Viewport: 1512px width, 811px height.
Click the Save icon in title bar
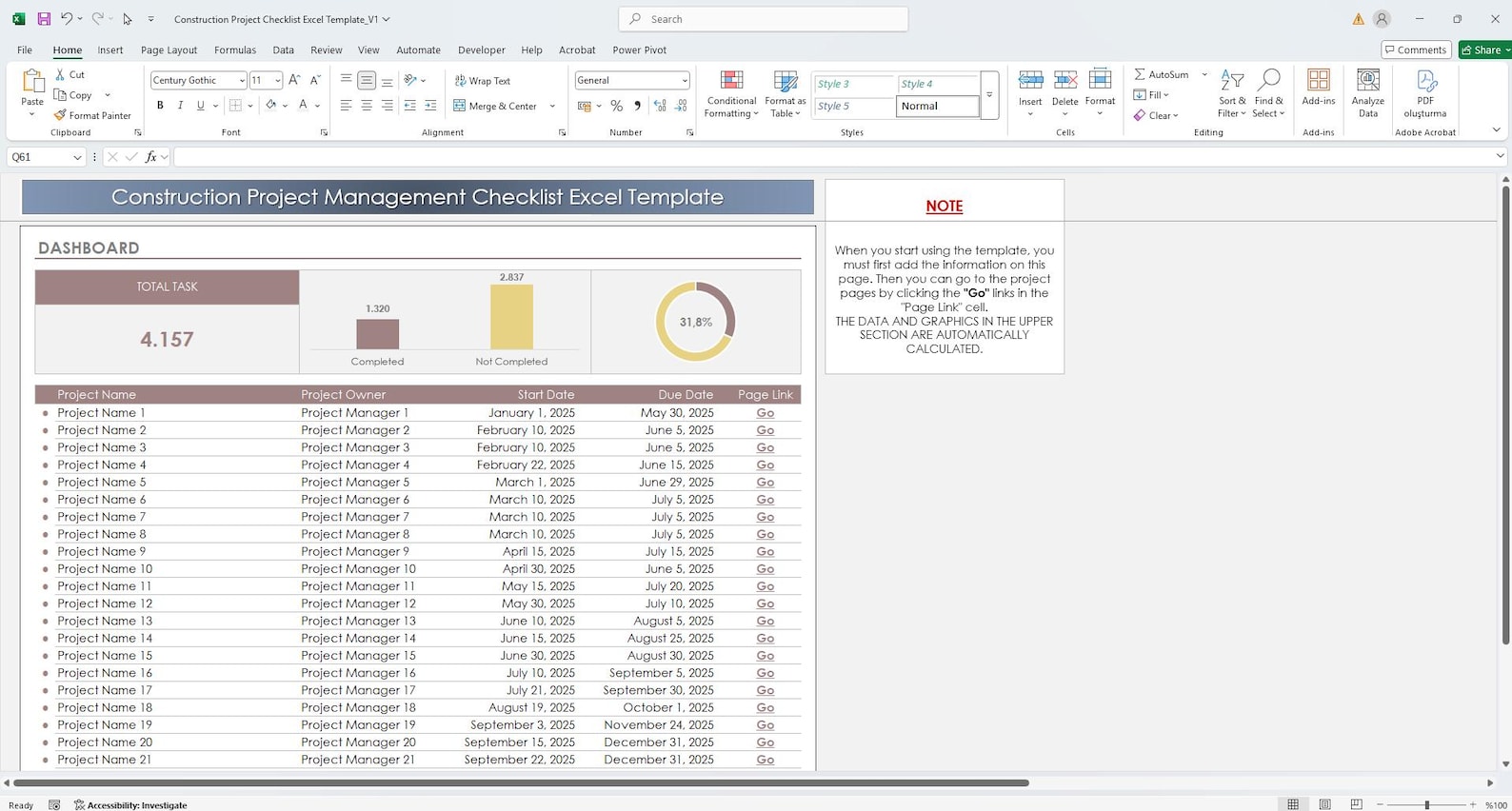click(x=44, y=19)
